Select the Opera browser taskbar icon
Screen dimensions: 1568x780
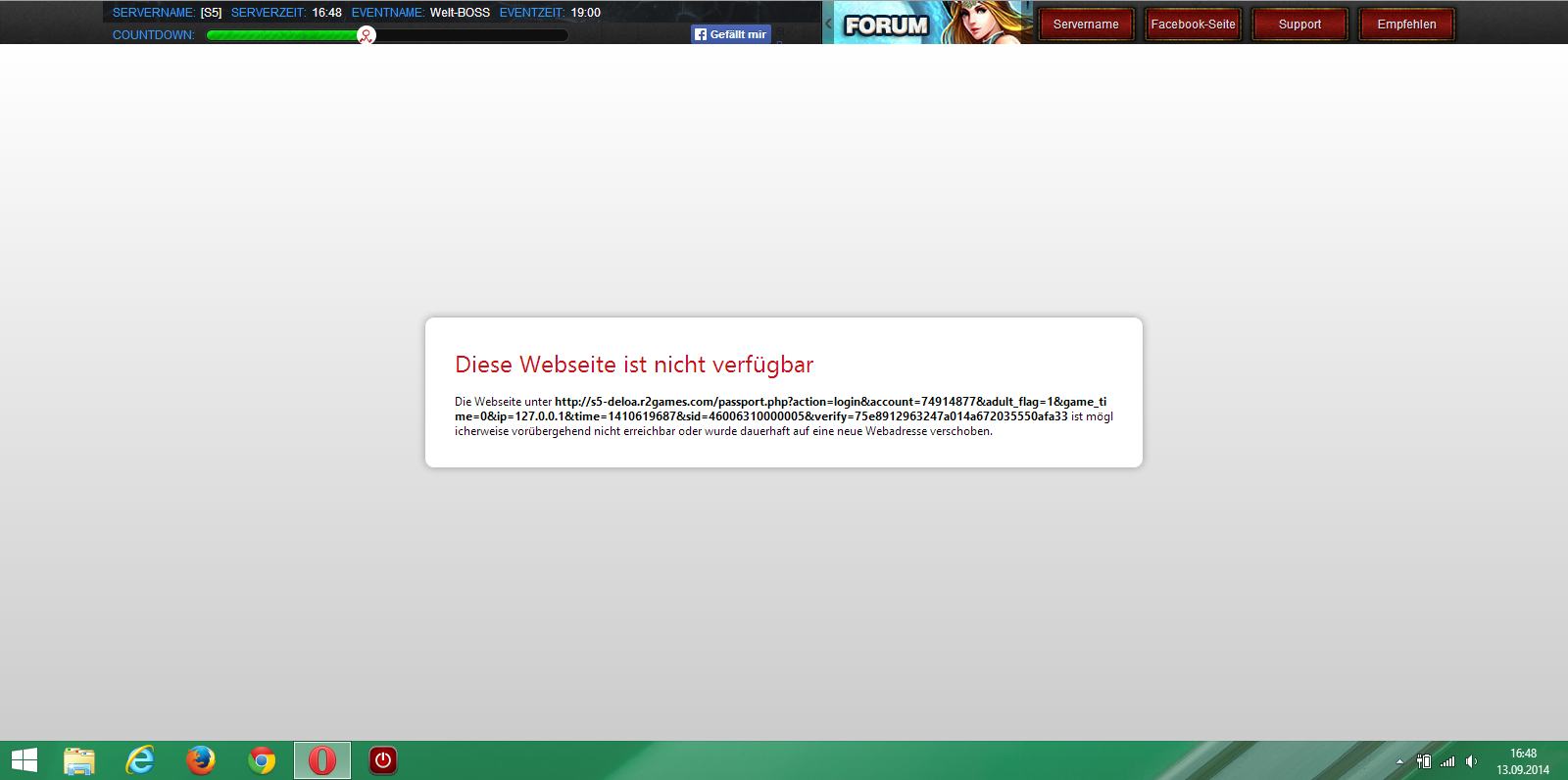pyautogui.click(x=322, y=760)
